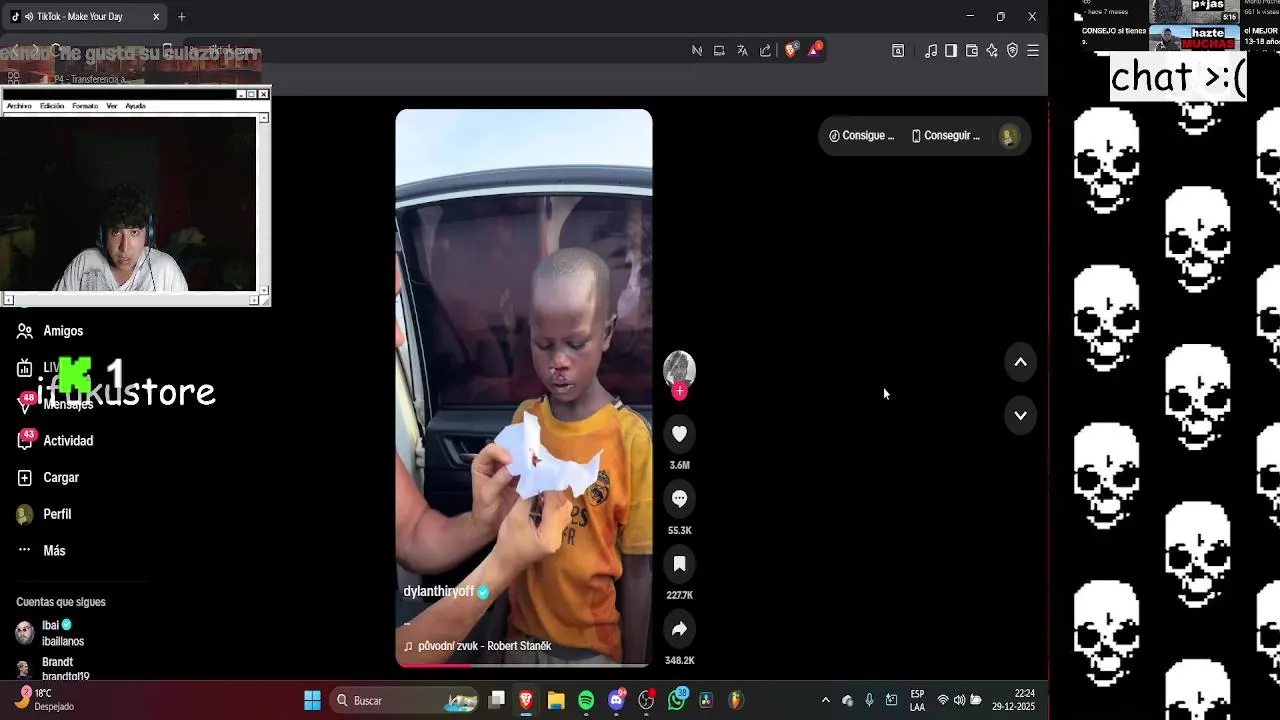The width and height of the screenshot is (1280, 720).
Task: Open DaVinci Resolve from taskbar
Action: point(706,700)
